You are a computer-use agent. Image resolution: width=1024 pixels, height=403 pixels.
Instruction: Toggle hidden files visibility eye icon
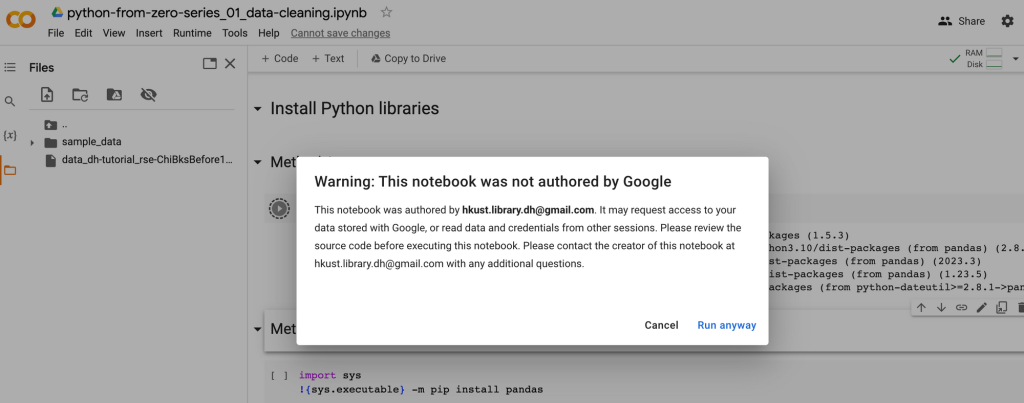(x=148, y=95)
